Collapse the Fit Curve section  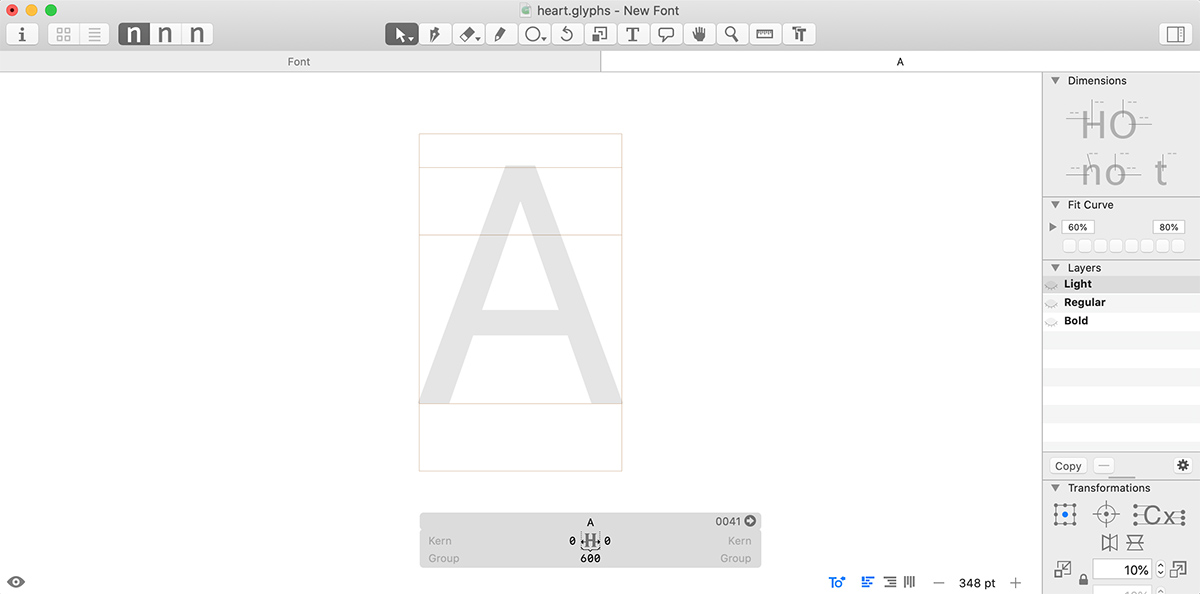point(1055,205)
